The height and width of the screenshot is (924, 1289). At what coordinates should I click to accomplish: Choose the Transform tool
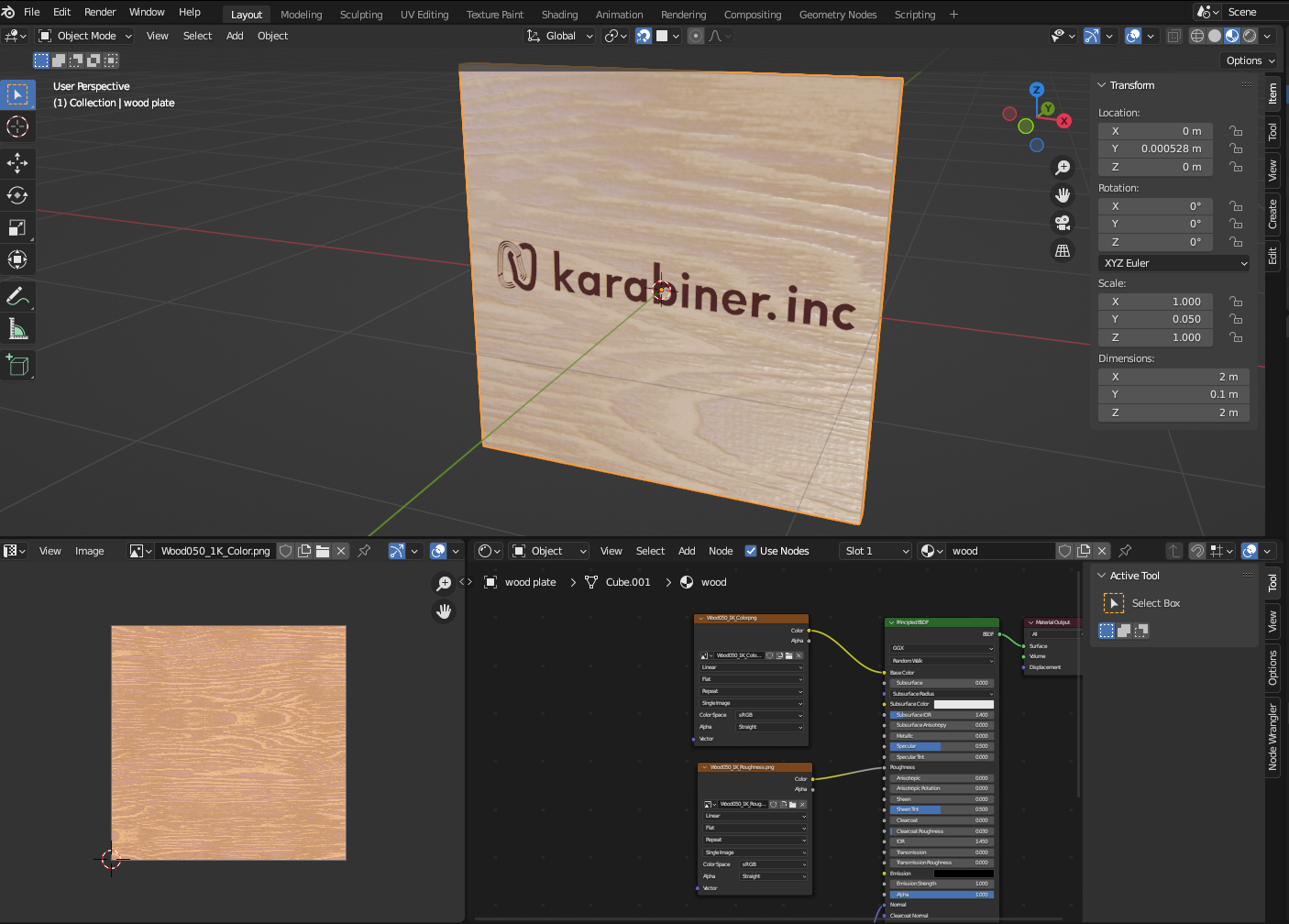(x=17, y=259)
